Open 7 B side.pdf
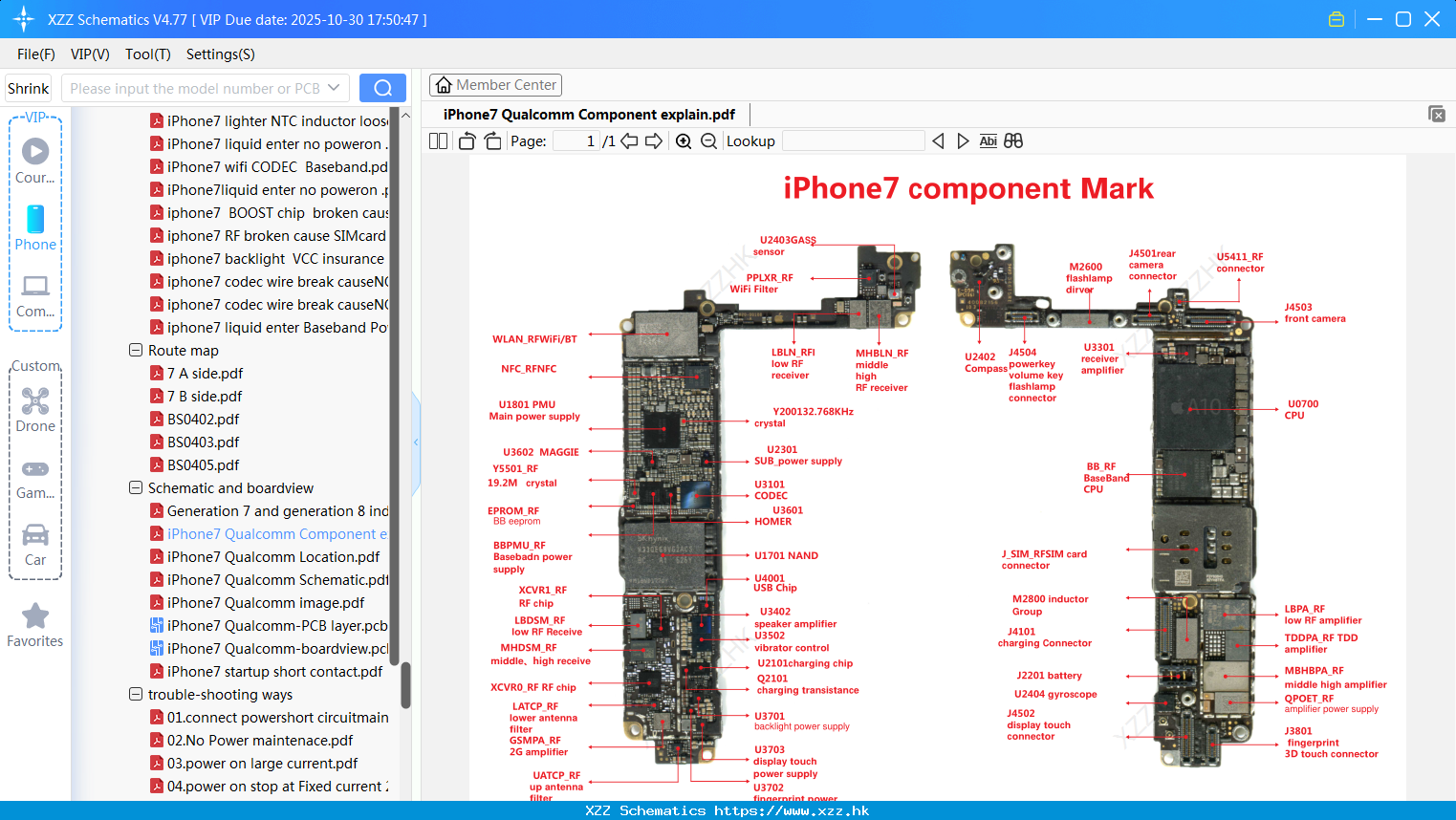Screen dimensions: 1456x820 196,396
